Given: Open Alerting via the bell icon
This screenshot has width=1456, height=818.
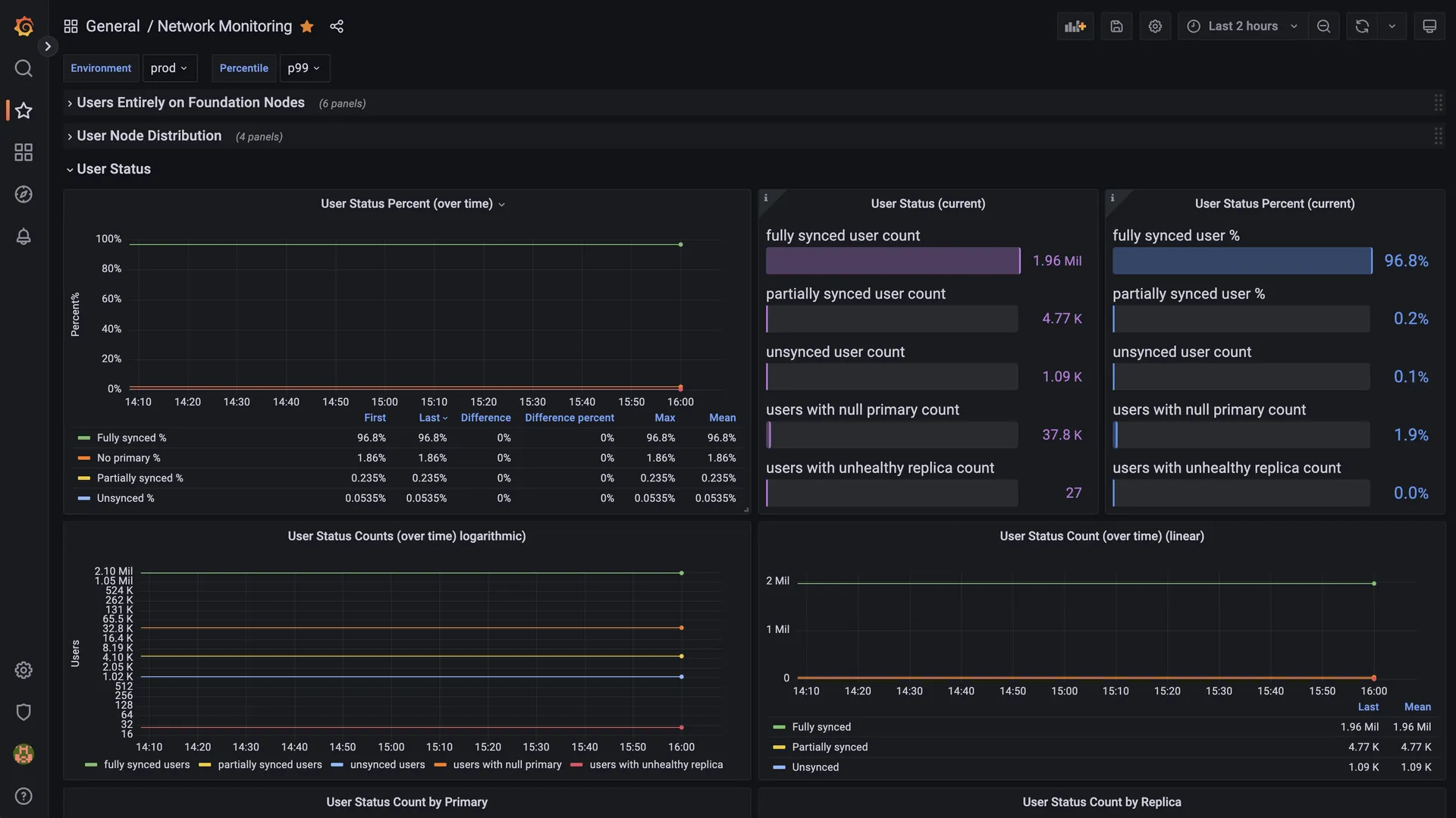Looking at the screenshot, I should pyautogui.click(x=23, y=237).
